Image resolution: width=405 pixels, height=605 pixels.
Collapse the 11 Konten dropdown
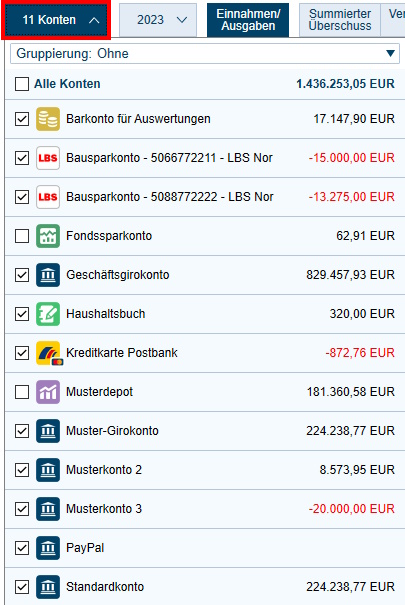56,20
